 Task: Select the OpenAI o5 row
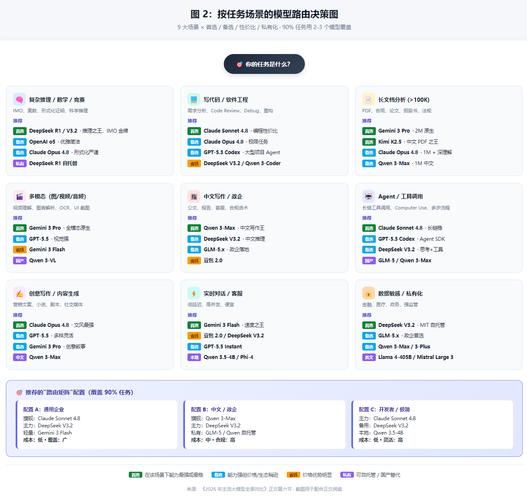[x=47, y=142]
